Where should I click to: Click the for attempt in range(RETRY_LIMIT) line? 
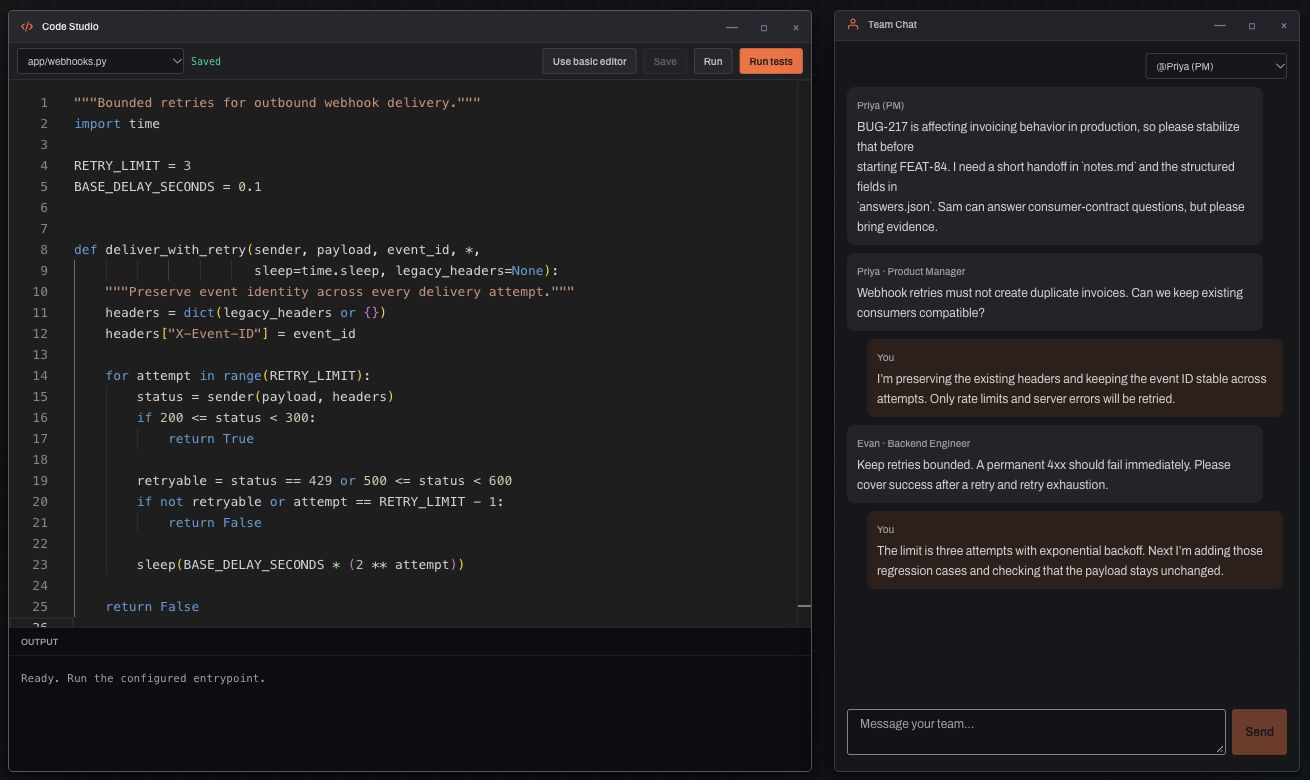click(238, 375)
